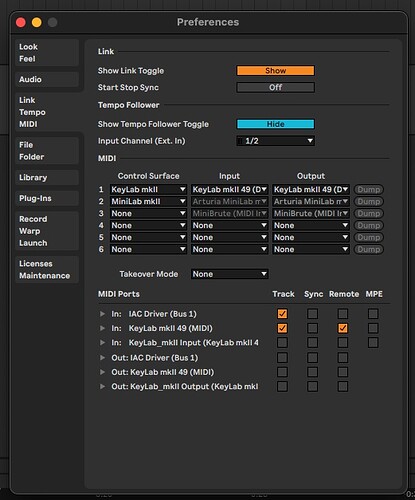Enable MPE for In: IAC Driver
415x500 pixels.
click(373, 314)
